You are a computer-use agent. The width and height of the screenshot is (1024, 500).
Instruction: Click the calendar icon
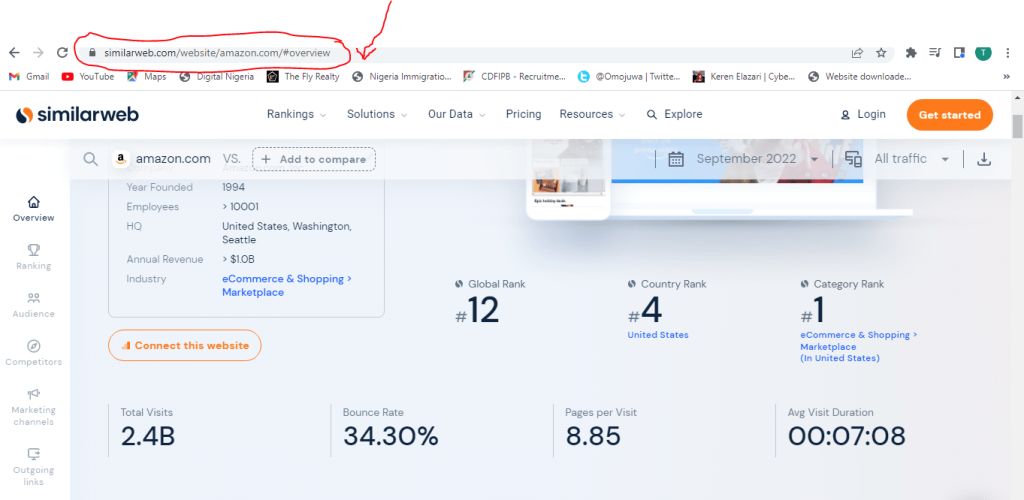click(x=676, y=159)
